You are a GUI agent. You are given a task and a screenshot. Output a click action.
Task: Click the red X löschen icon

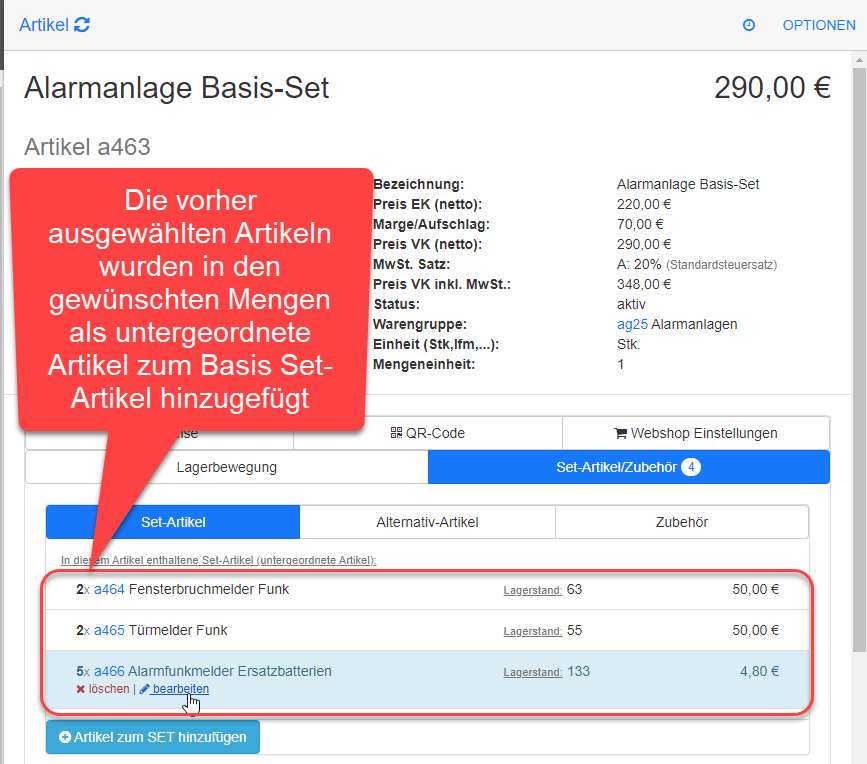click(x=80, y=689)
